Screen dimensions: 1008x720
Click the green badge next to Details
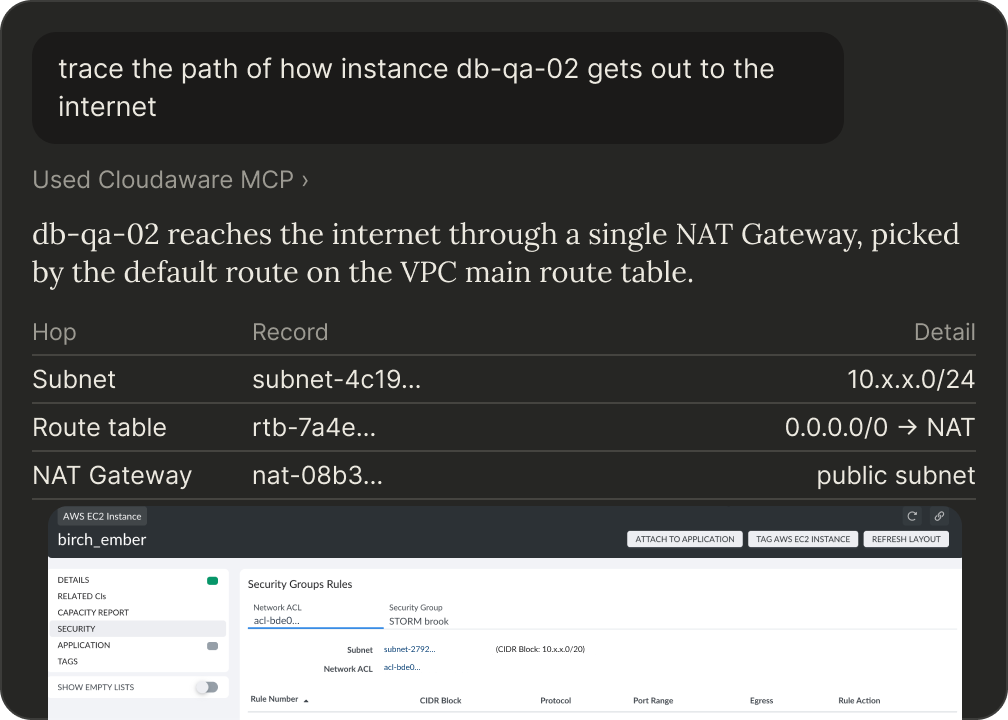212,580
